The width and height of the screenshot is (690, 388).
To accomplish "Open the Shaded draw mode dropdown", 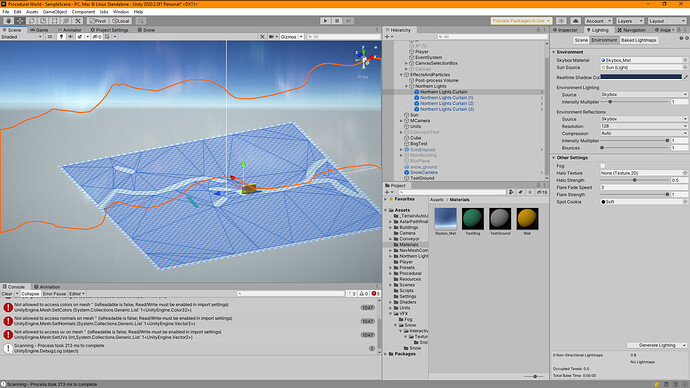I will pyautogui.click(x=21, y=37).
